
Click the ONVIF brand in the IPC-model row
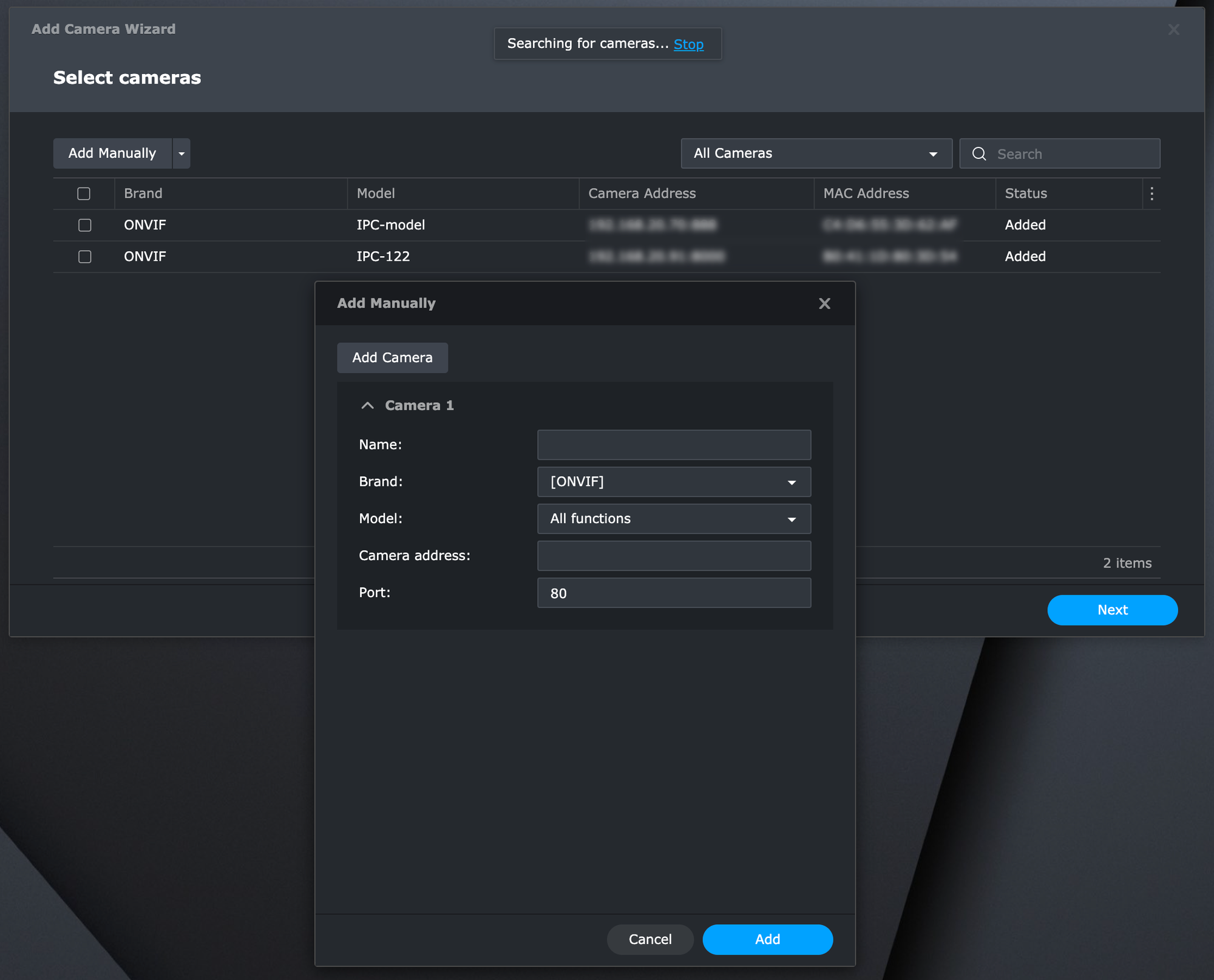(x=144, y=225)
